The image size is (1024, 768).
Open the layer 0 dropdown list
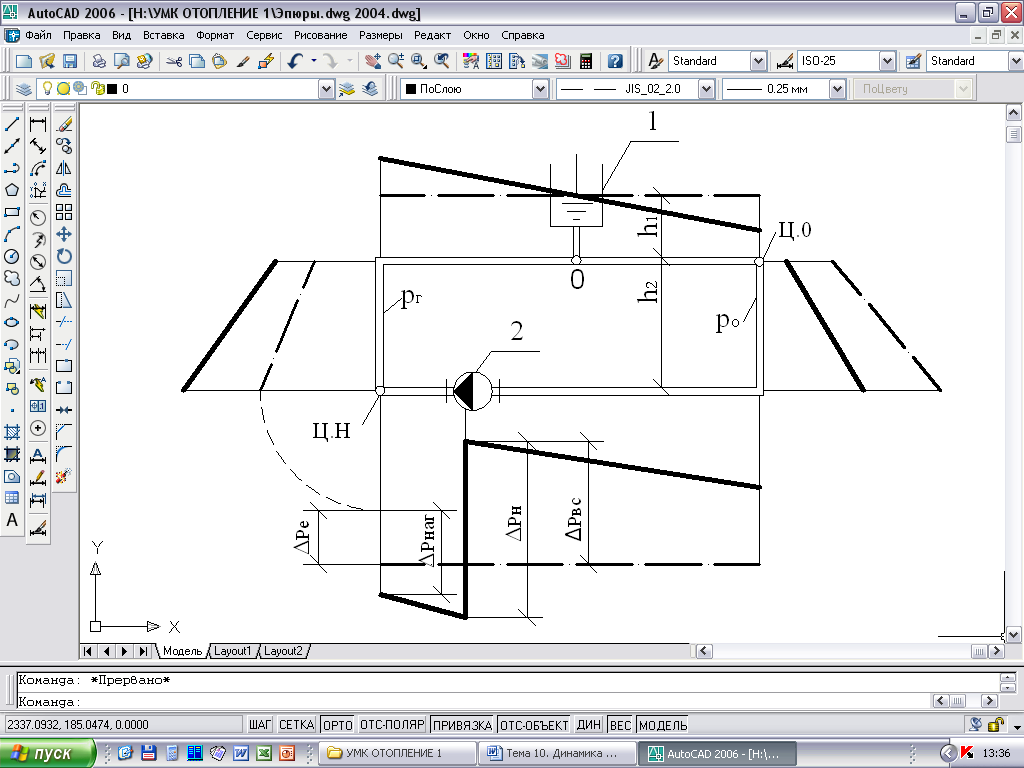tap(326, 89)
